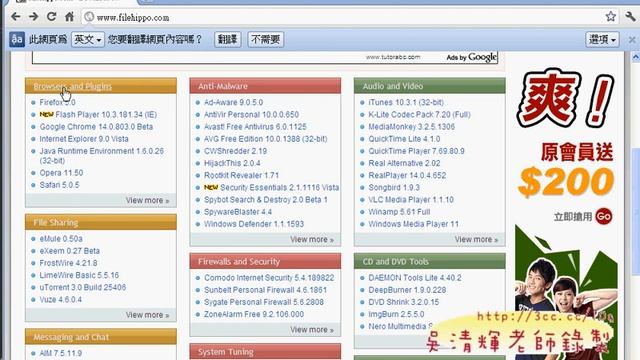Viewport: 640px width, 360px height.
Task: Click the www.filehippo.com address bar
Action: coord(343,18)
